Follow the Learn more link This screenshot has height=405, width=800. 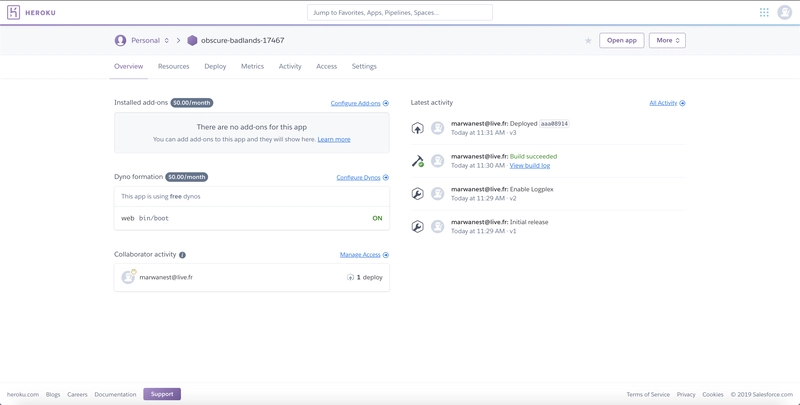(334, 139)
